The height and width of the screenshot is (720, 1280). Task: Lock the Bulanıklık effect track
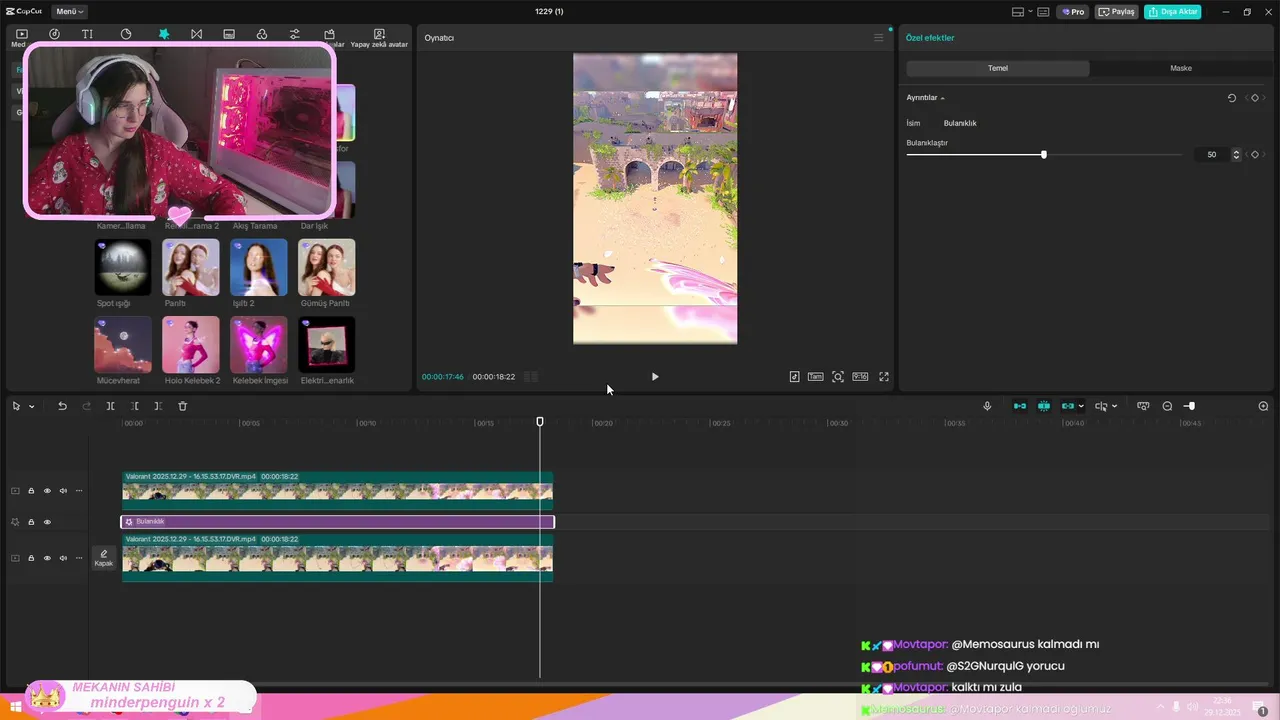[31, 522]
